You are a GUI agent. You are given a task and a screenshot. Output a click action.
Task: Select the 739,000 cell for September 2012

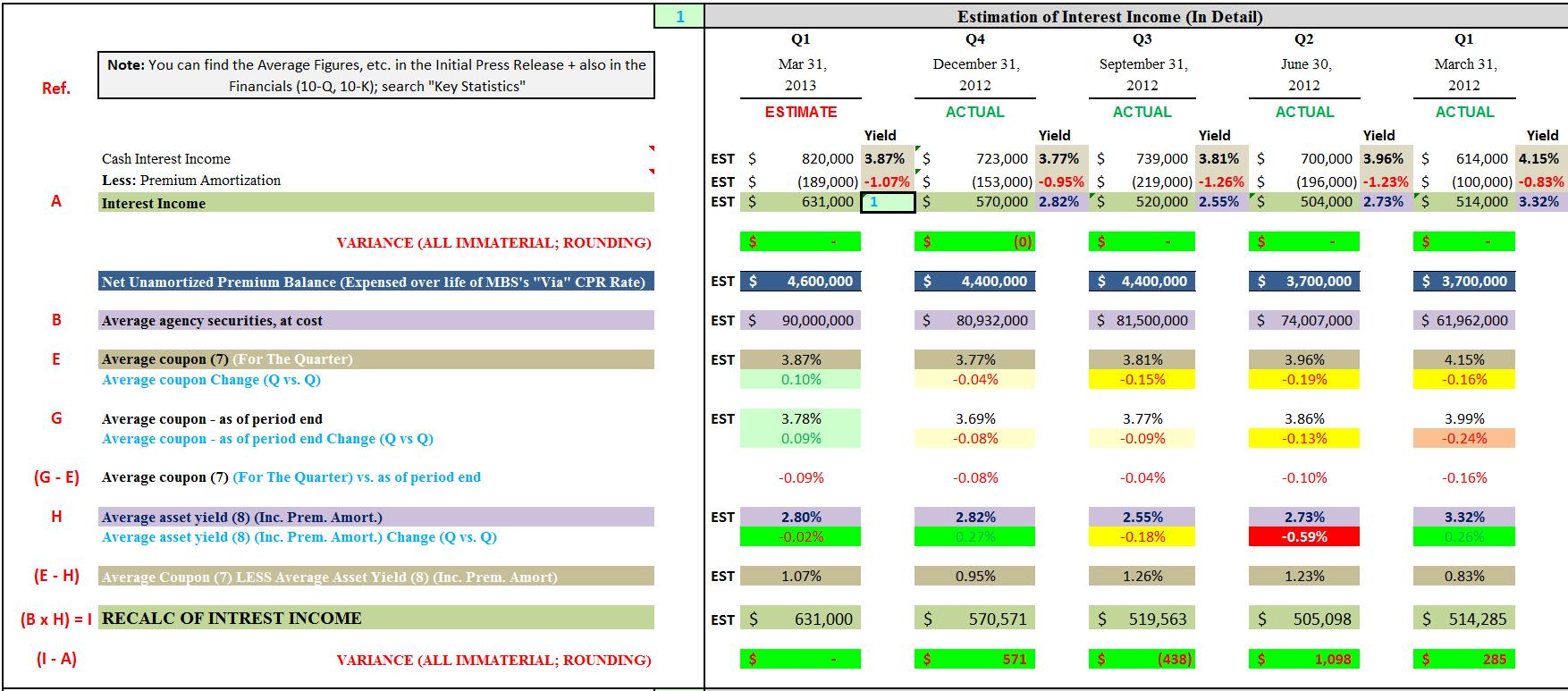tap(1142, 158)
